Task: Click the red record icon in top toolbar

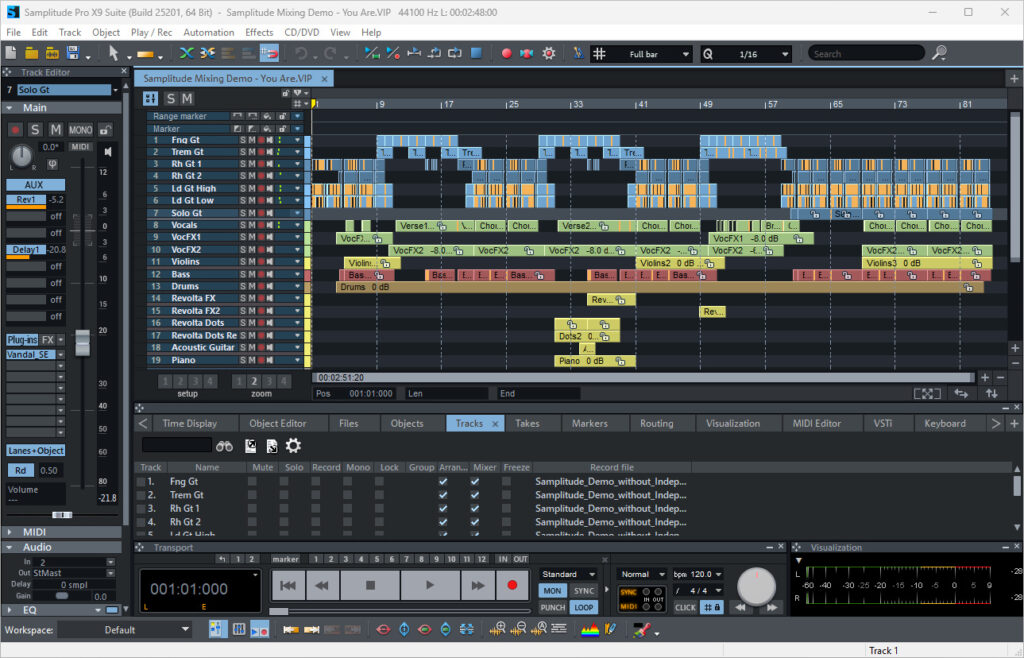Action: pyautogui.click(x=506, y=54)
